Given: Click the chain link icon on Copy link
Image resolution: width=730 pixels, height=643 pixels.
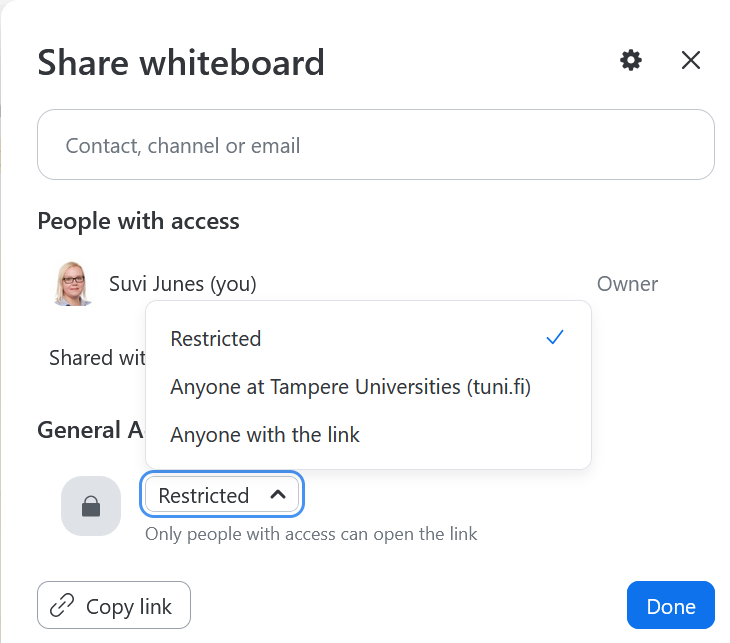Looking at the screenshot, I should [x=62, y=606].
